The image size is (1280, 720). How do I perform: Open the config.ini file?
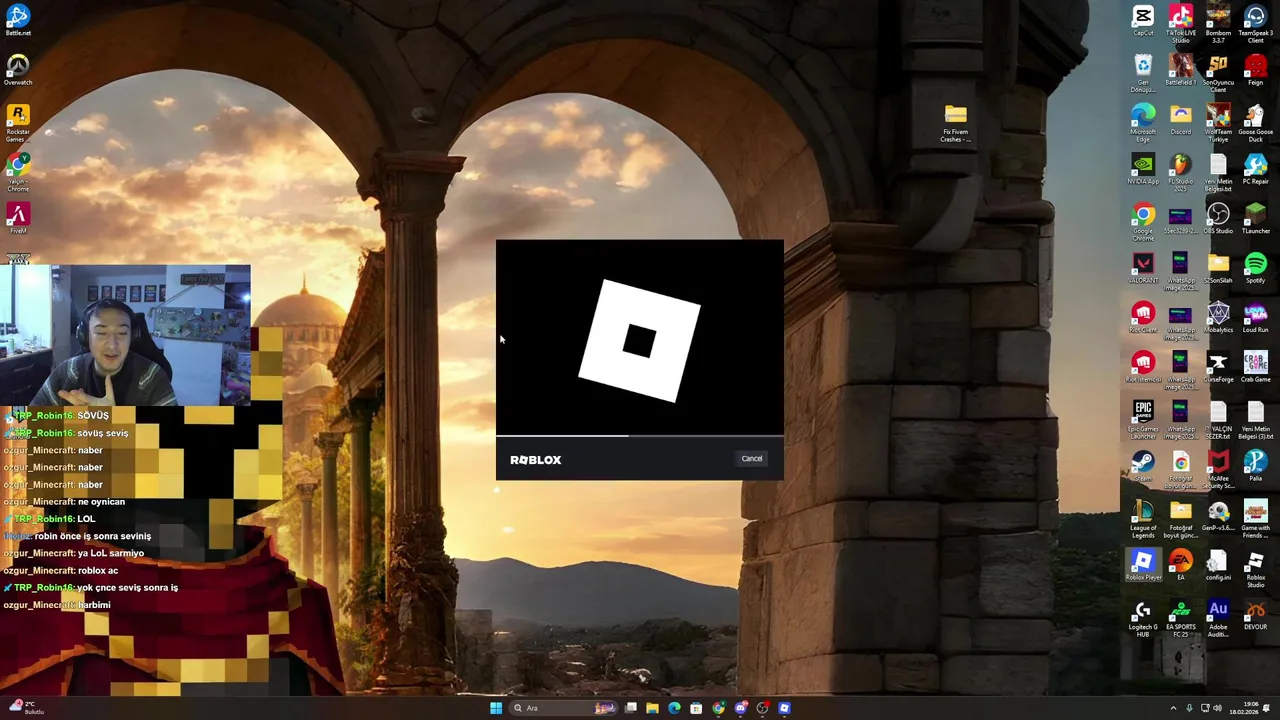pyautogui.click(x=1218, y=565)
